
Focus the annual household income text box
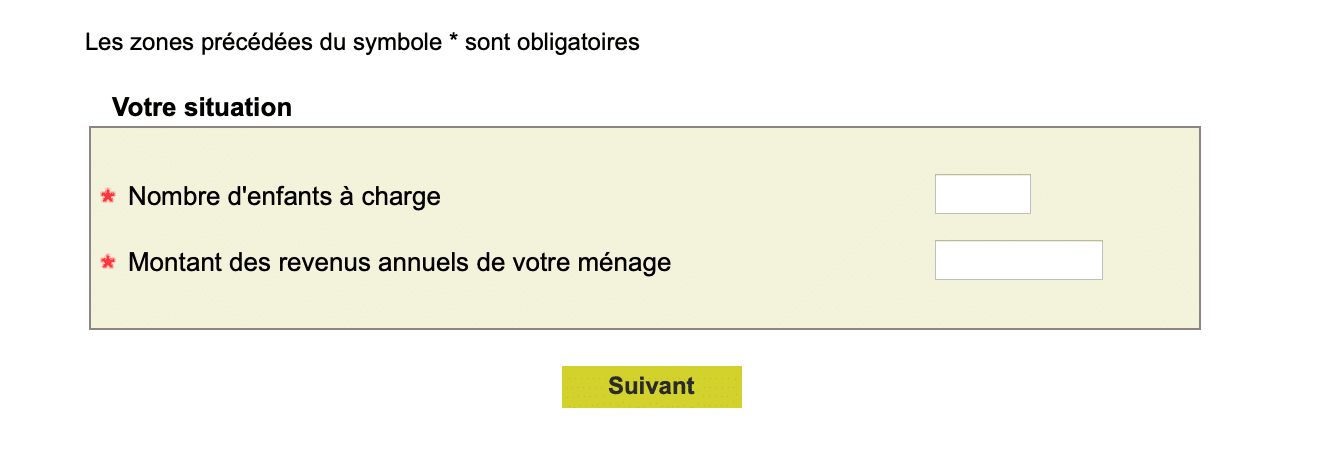click(x=1018, y=260)
